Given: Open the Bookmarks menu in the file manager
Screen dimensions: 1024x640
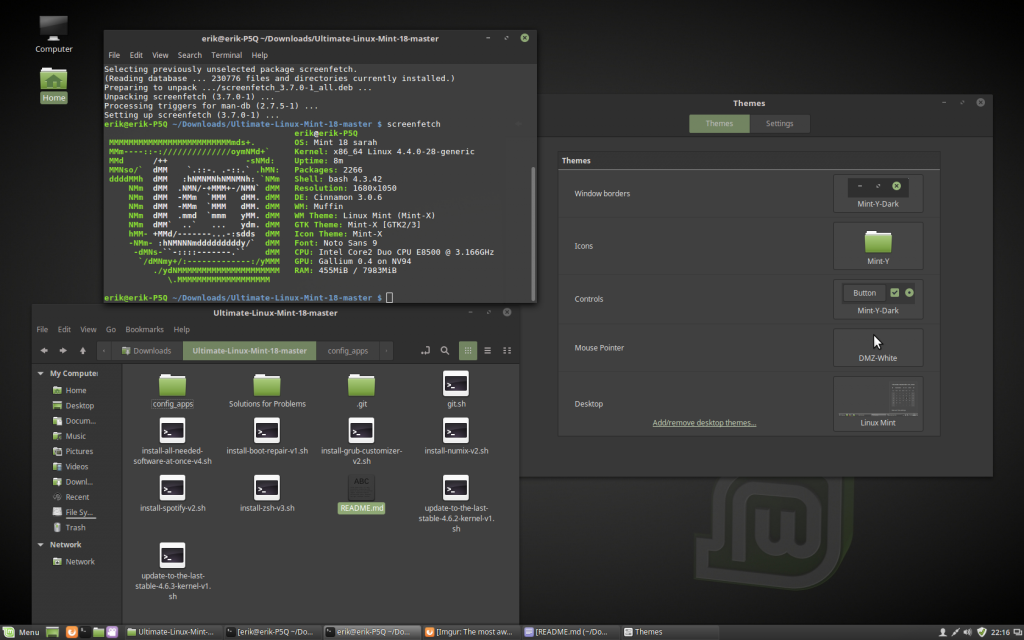Looking at the screenshot, I should click(143, 328).
